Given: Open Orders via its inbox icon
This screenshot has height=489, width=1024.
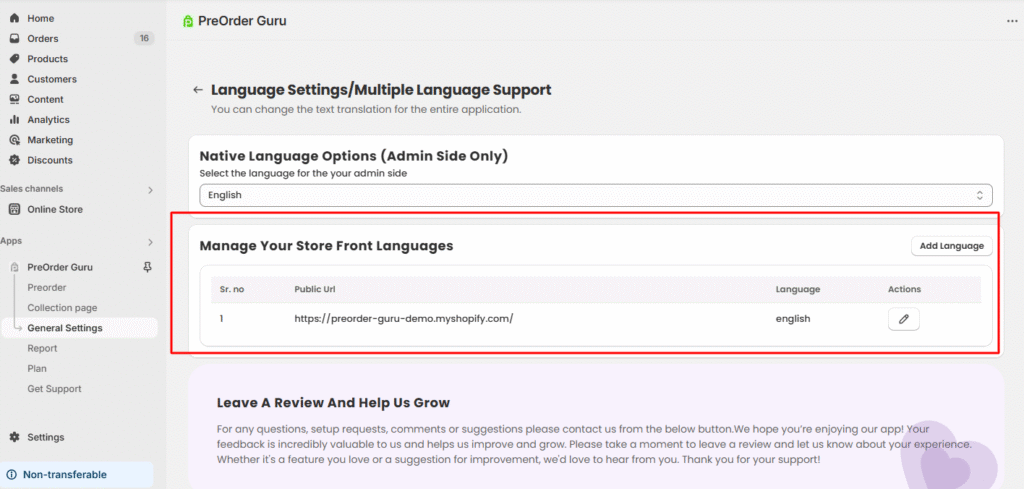Looking at the screenshot, I should (x=15, y=39).
